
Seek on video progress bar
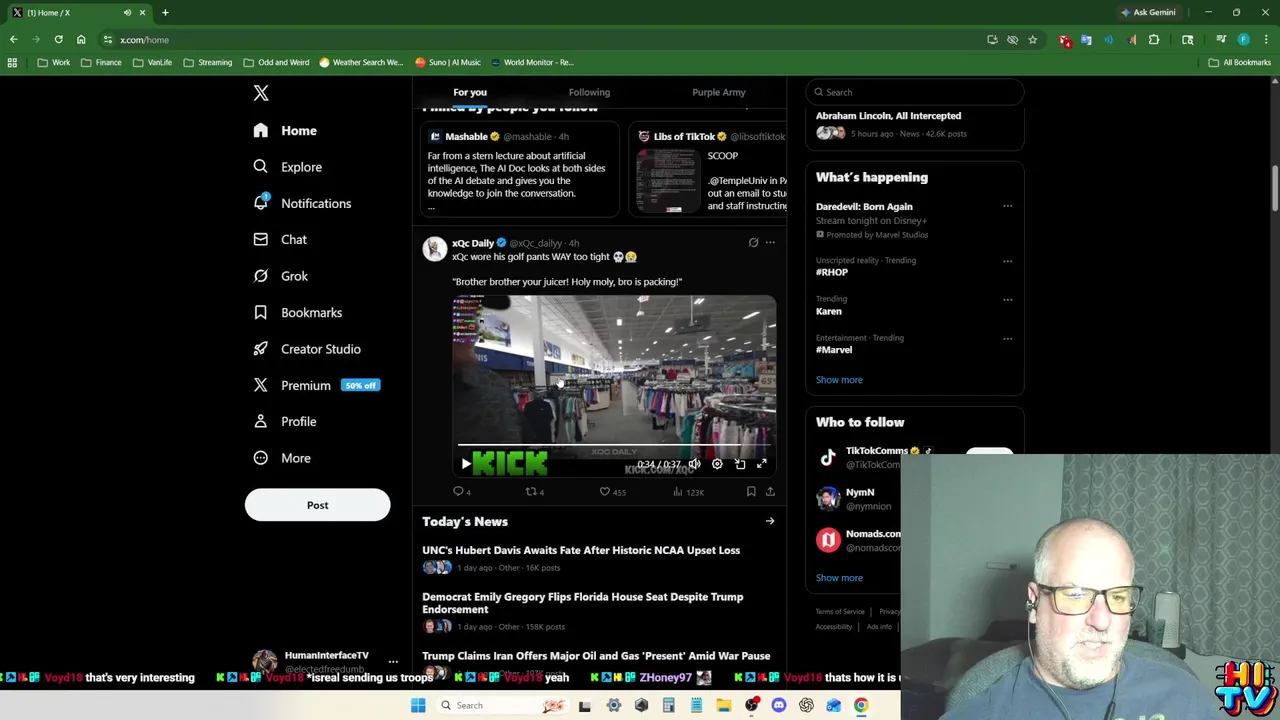(613, 446)
